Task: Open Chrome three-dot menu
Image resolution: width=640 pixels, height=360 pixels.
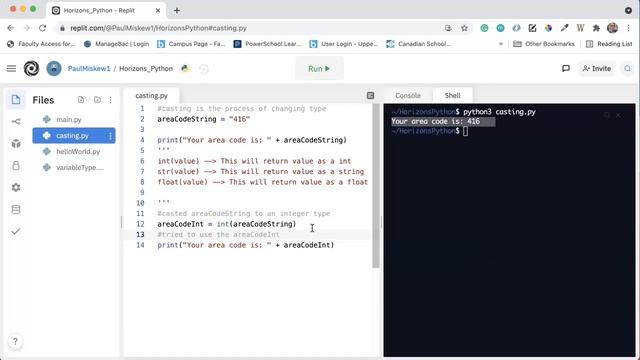Action: [x=628, y=28]
